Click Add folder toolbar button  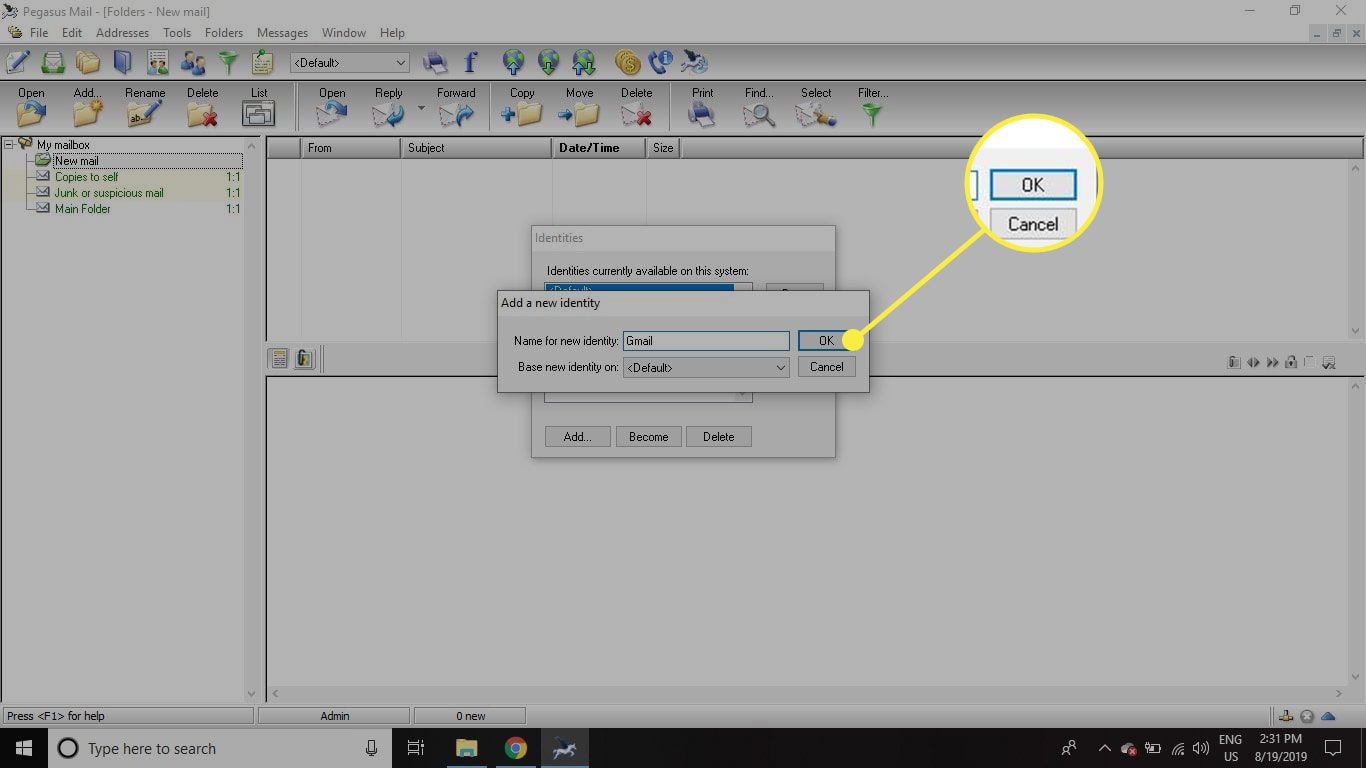tap(88, 106)
